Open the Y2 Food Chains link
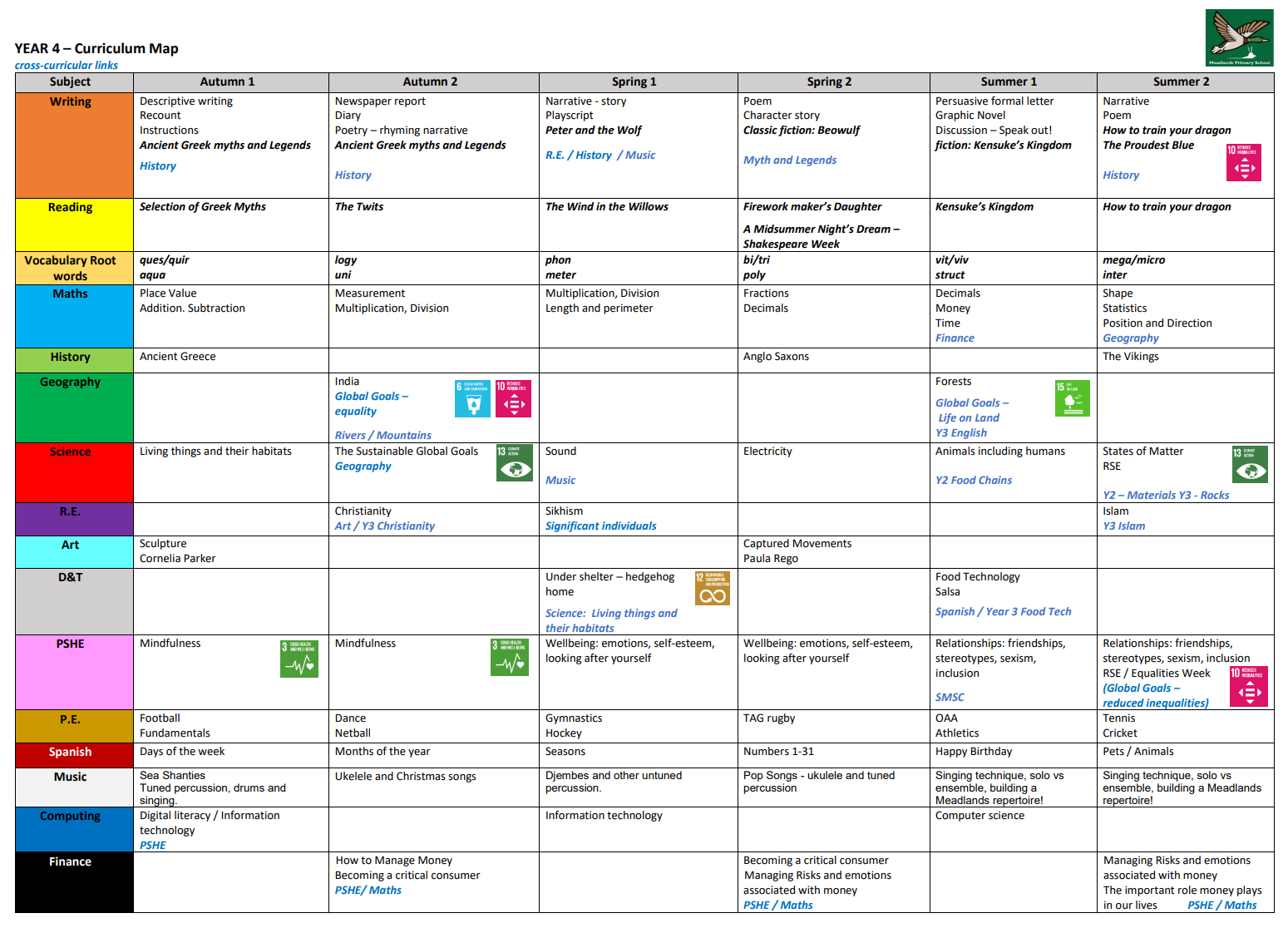Image resolution: width=1288 pixels, height=928 pixels. coord(973,480)
